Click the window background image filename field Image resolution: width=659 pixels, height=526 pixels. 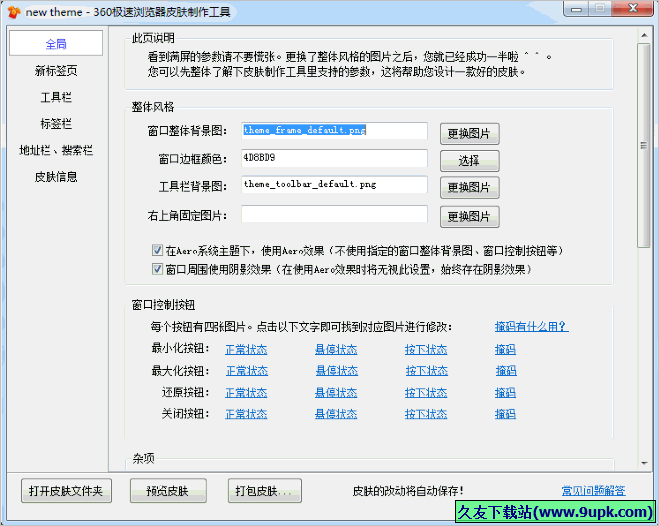pyautogui.click(x=334, y=131)
